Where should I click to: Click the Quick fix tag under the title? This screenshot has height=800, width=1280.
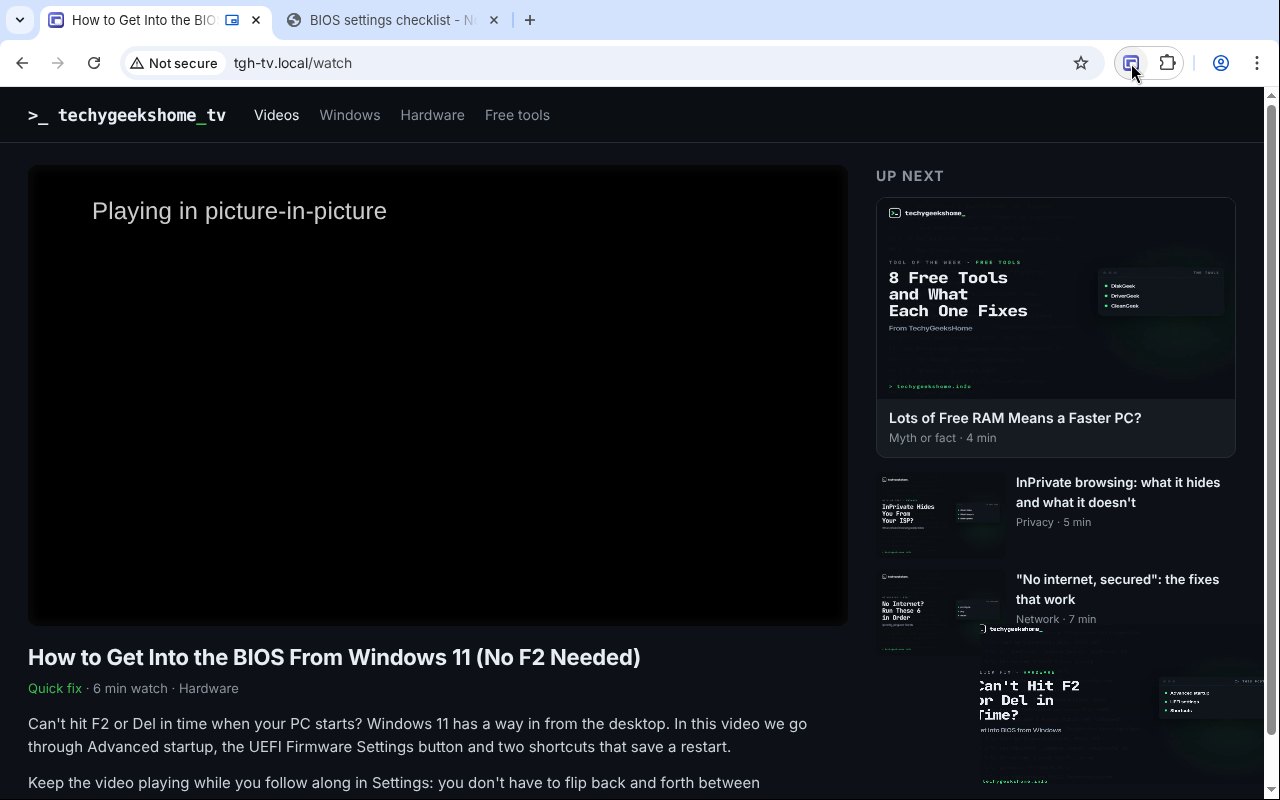[x=55, y=688]
